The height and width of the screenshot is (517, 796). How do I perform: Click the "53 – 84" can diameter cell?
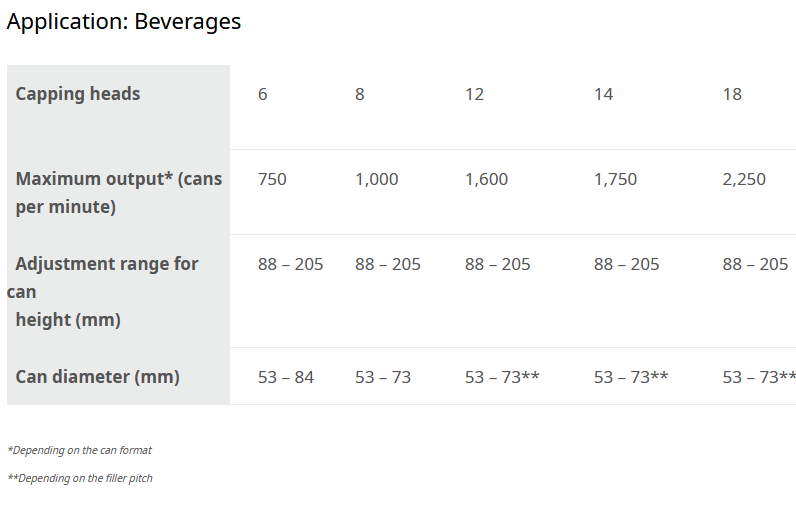point(286,377)
